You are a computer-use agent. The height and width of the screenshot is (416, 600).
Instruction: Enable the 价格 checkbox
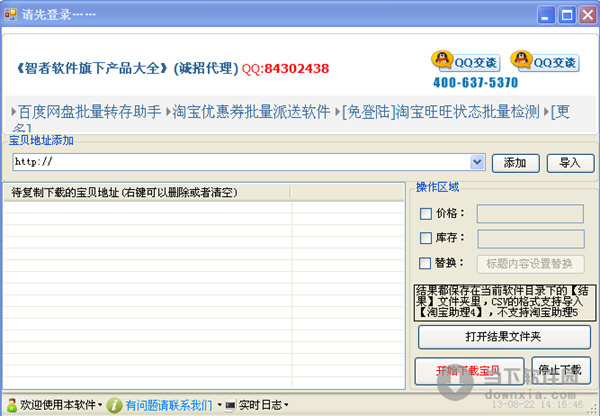pos(426,214)
